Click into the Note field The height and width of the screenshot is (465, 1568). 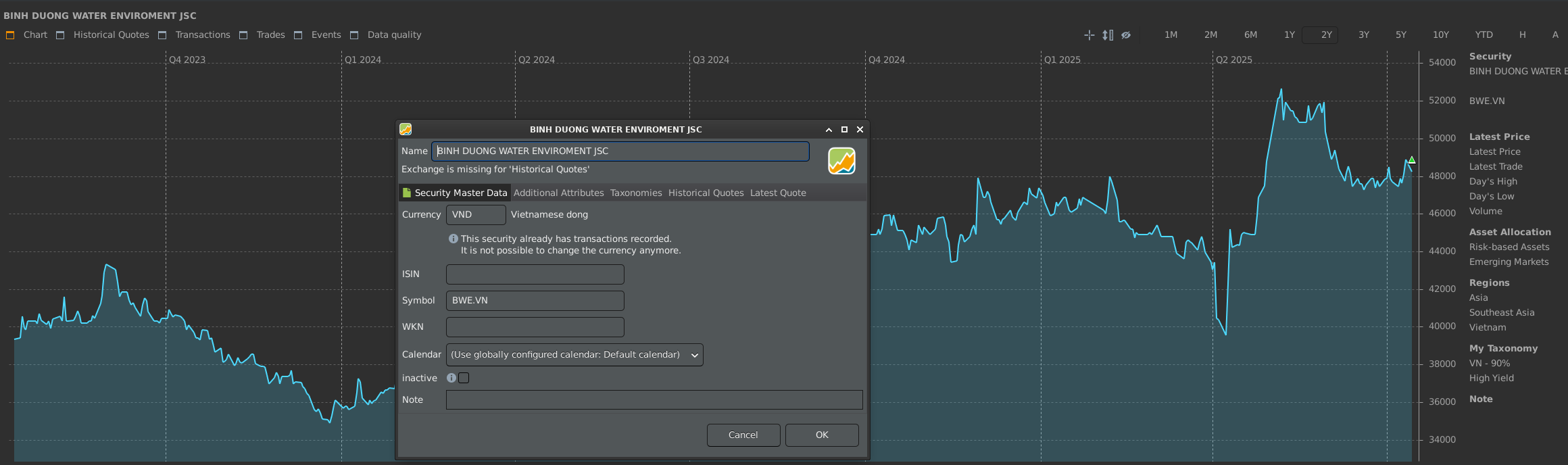[x=654, y=400]
